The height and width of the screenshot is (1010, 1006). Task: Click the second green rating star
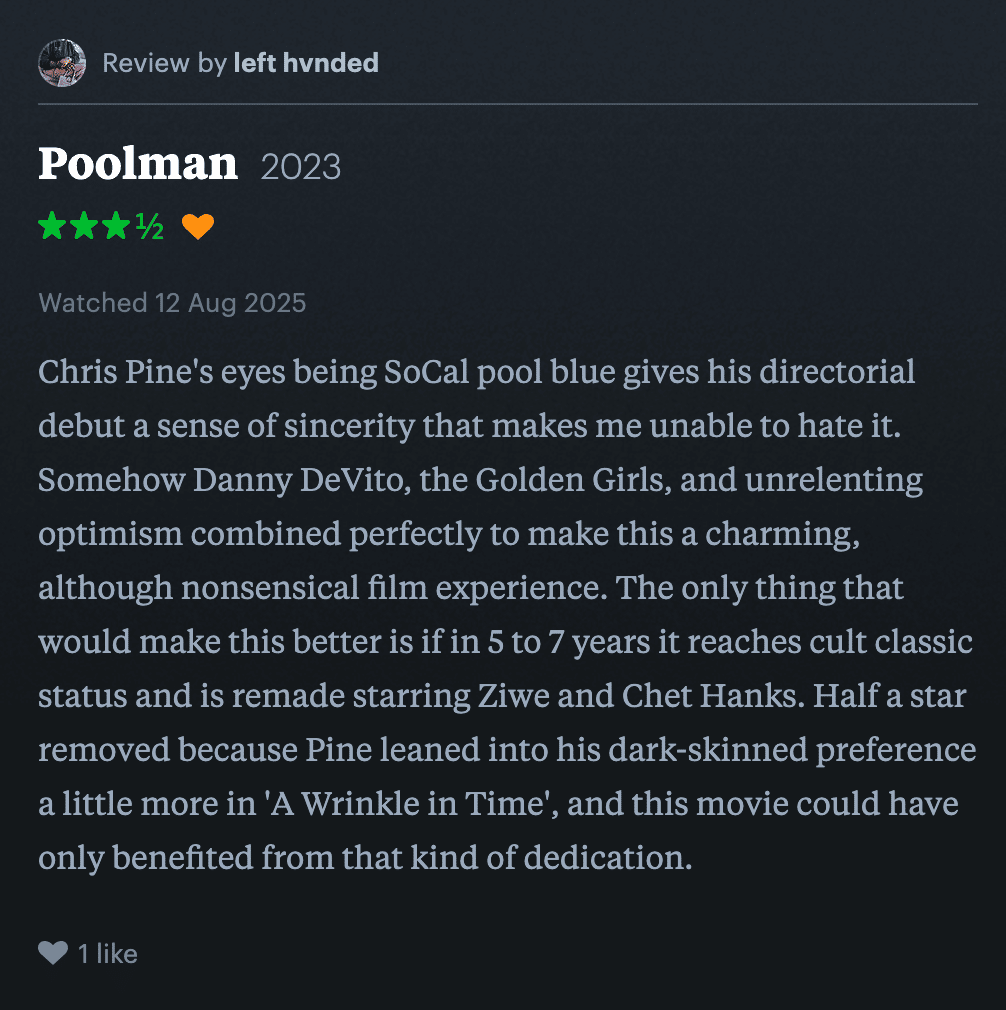point(85,227)
